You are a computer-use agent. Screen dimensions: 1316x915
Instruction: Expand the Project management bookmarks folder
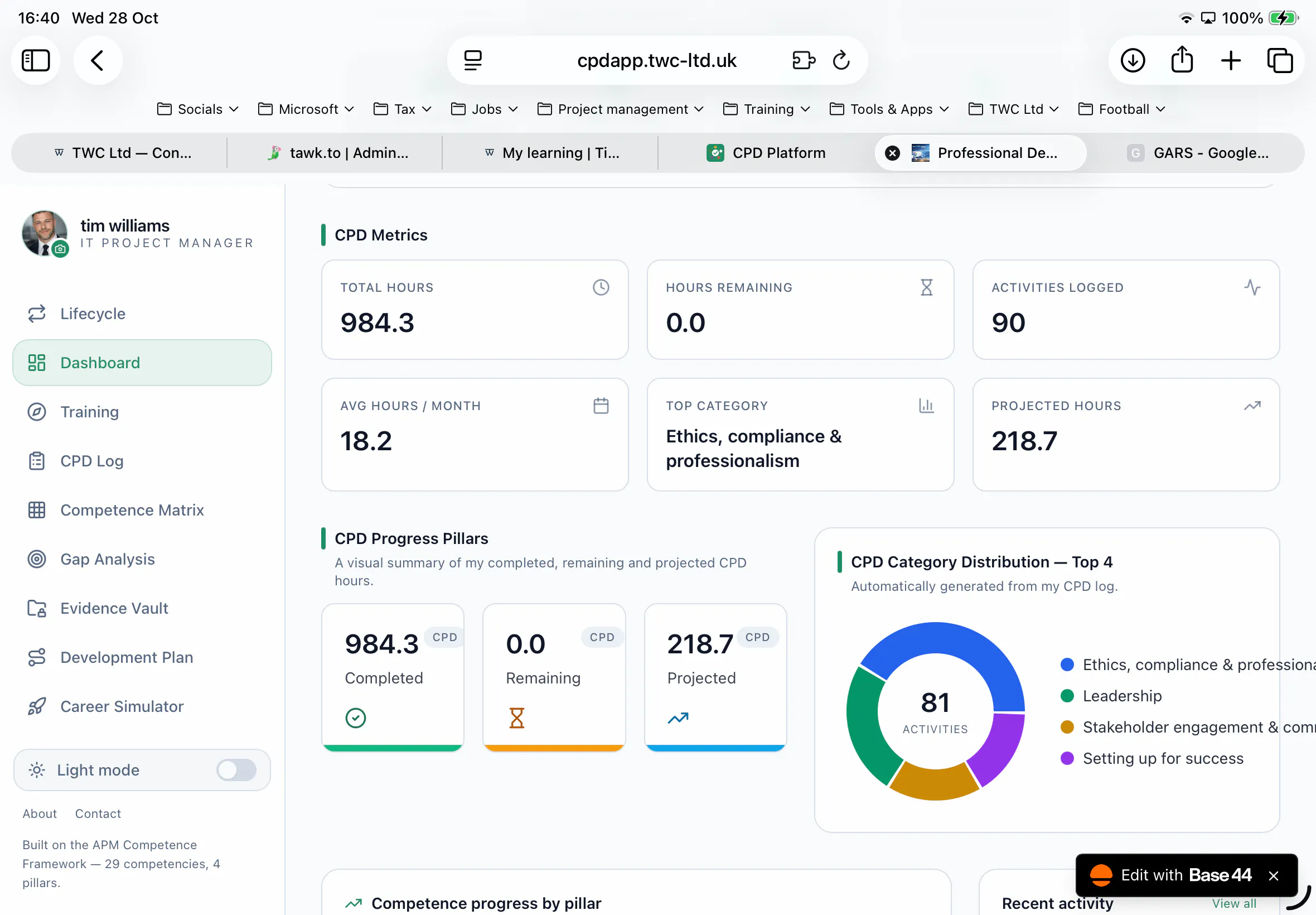(621, 109)
